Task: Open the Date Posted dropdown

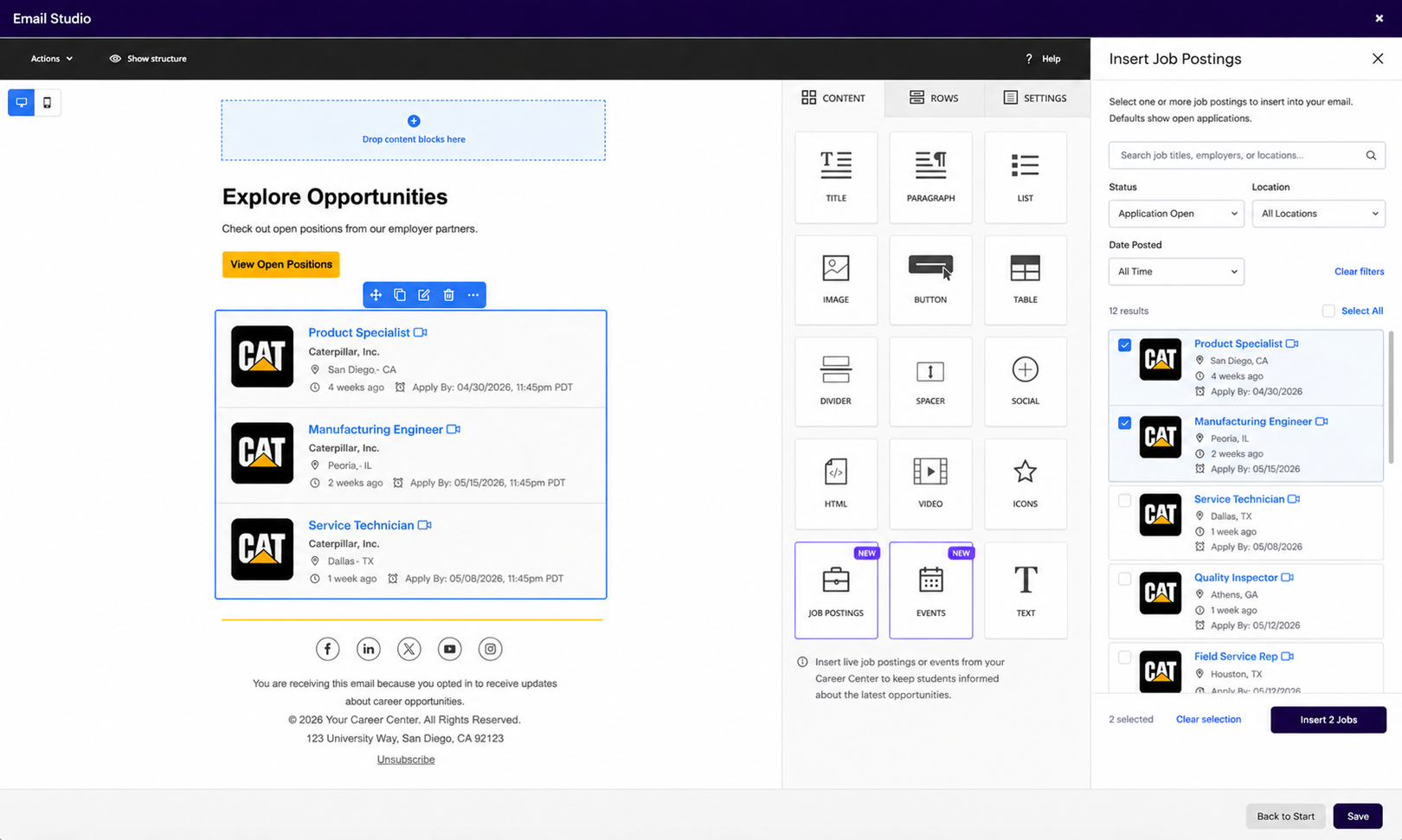Action: tap(1176, 272)
